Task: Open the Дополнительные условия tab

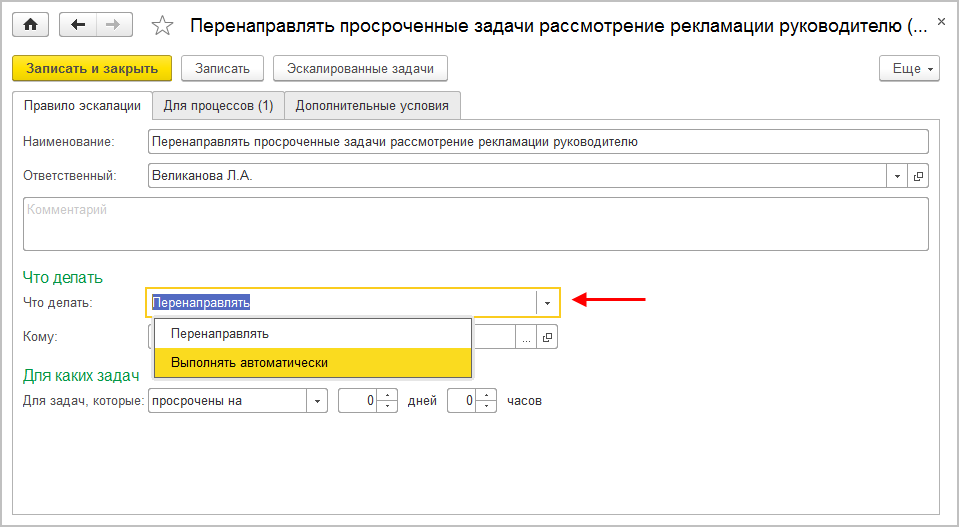Action: coord(372,105)
